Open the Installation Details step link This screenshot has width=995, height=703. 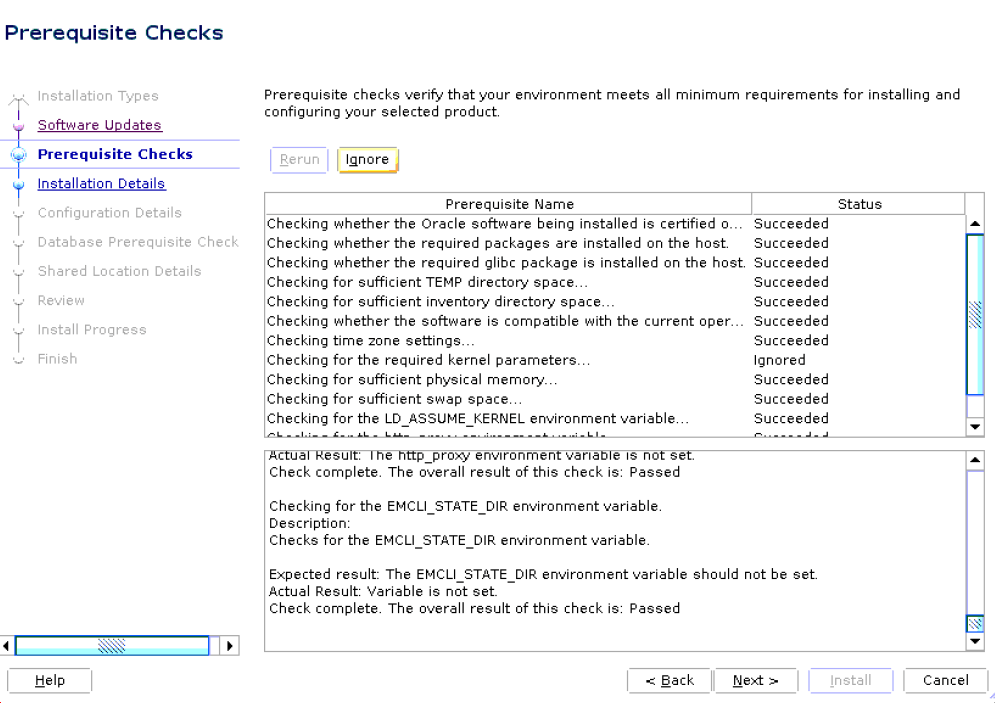pos(101,183)
